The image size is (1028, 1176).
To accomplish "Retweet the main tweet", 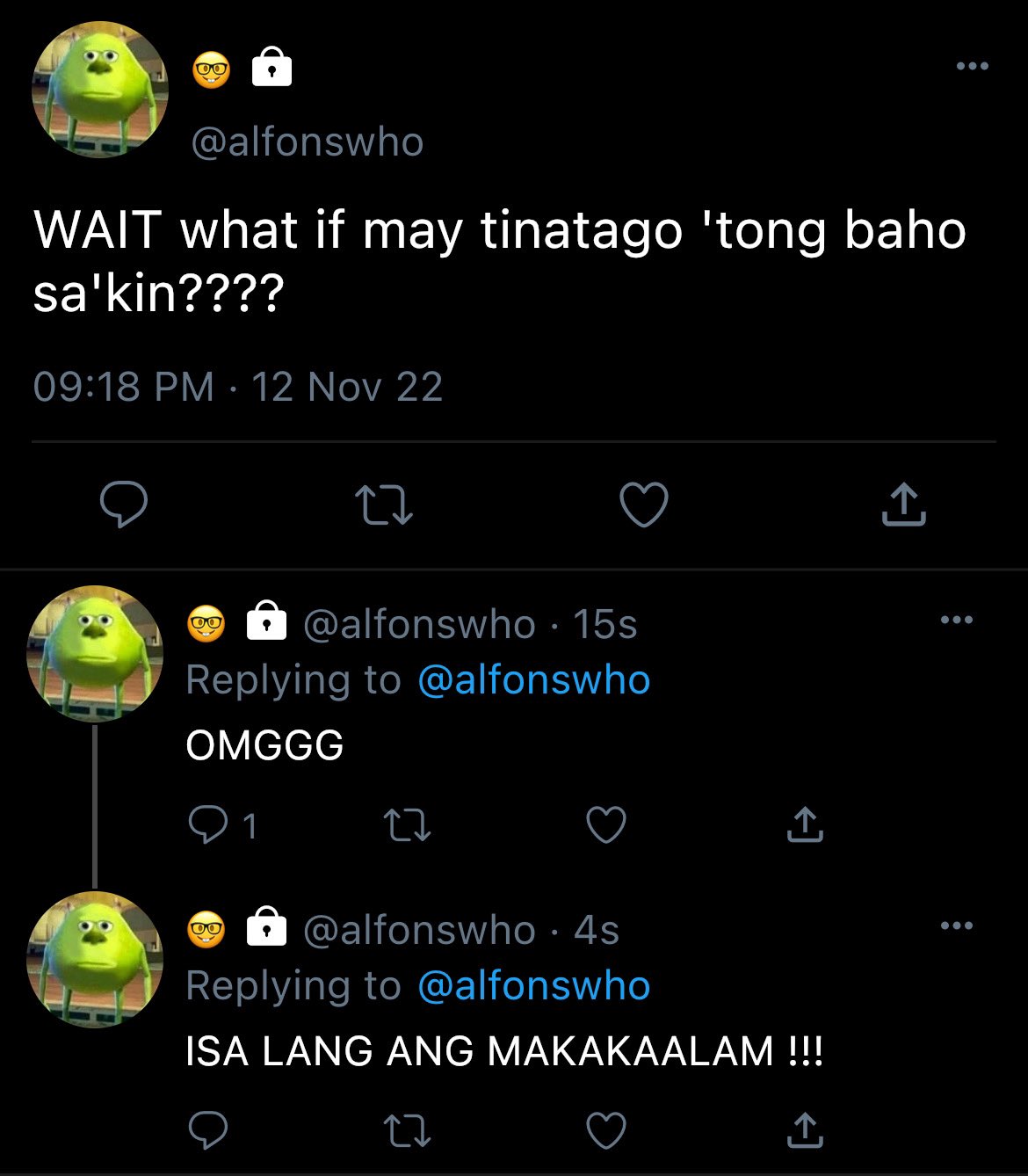I will [384, 505].
